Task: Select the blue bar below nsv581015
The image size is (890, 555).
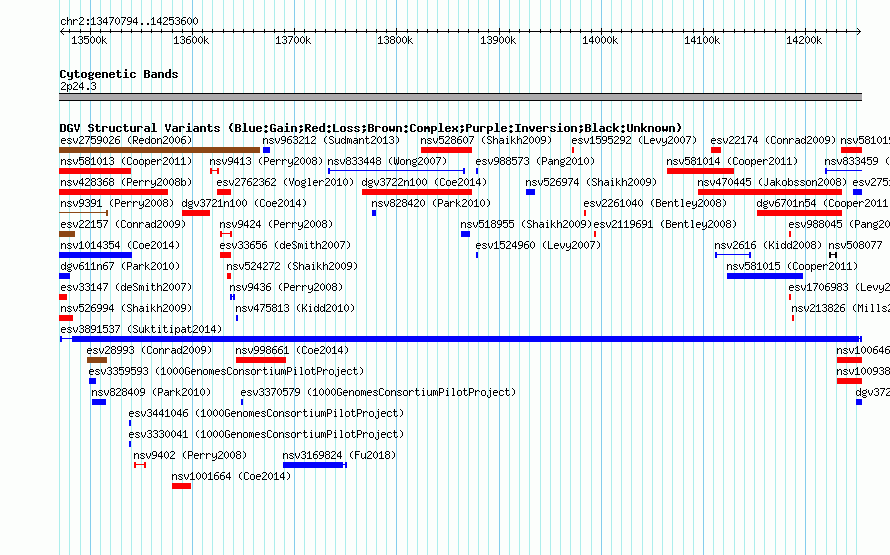Action: click(765, 276)
